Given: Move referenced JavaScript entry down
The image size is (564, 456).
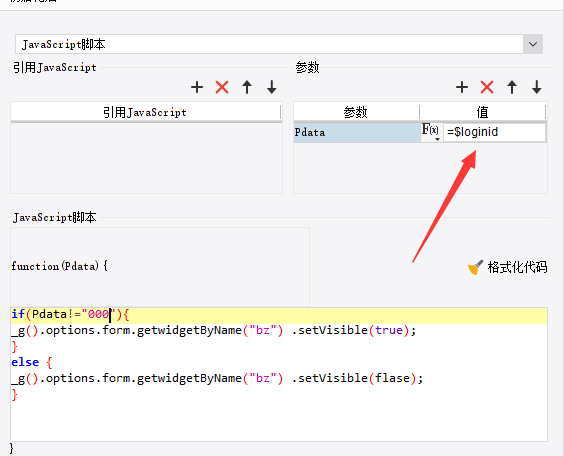Looking at the screenshot, I should pos(272,87).
